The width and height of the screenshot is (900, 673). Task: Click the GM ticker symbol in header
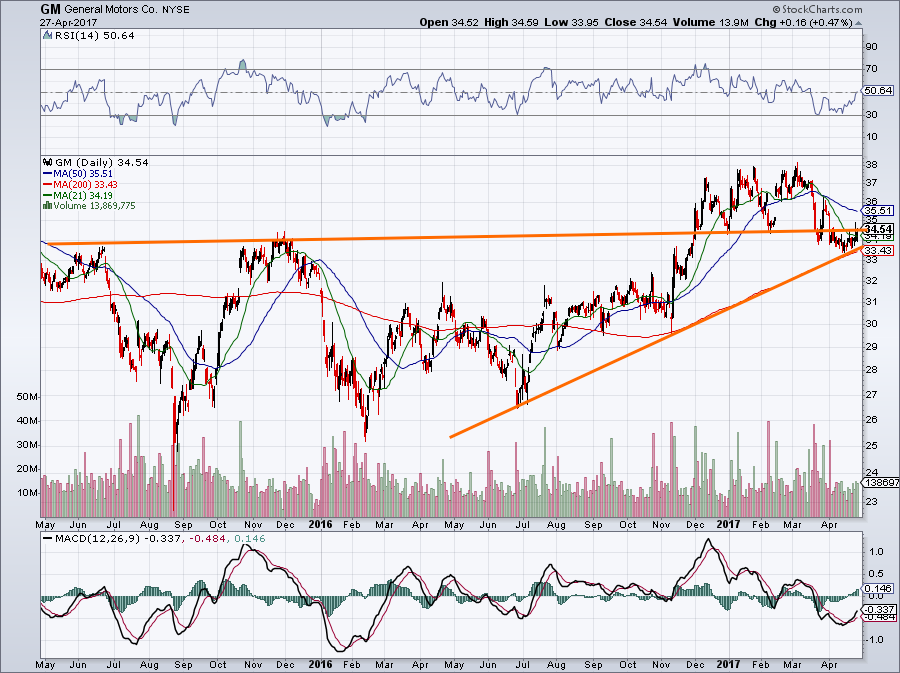(51, 9)
